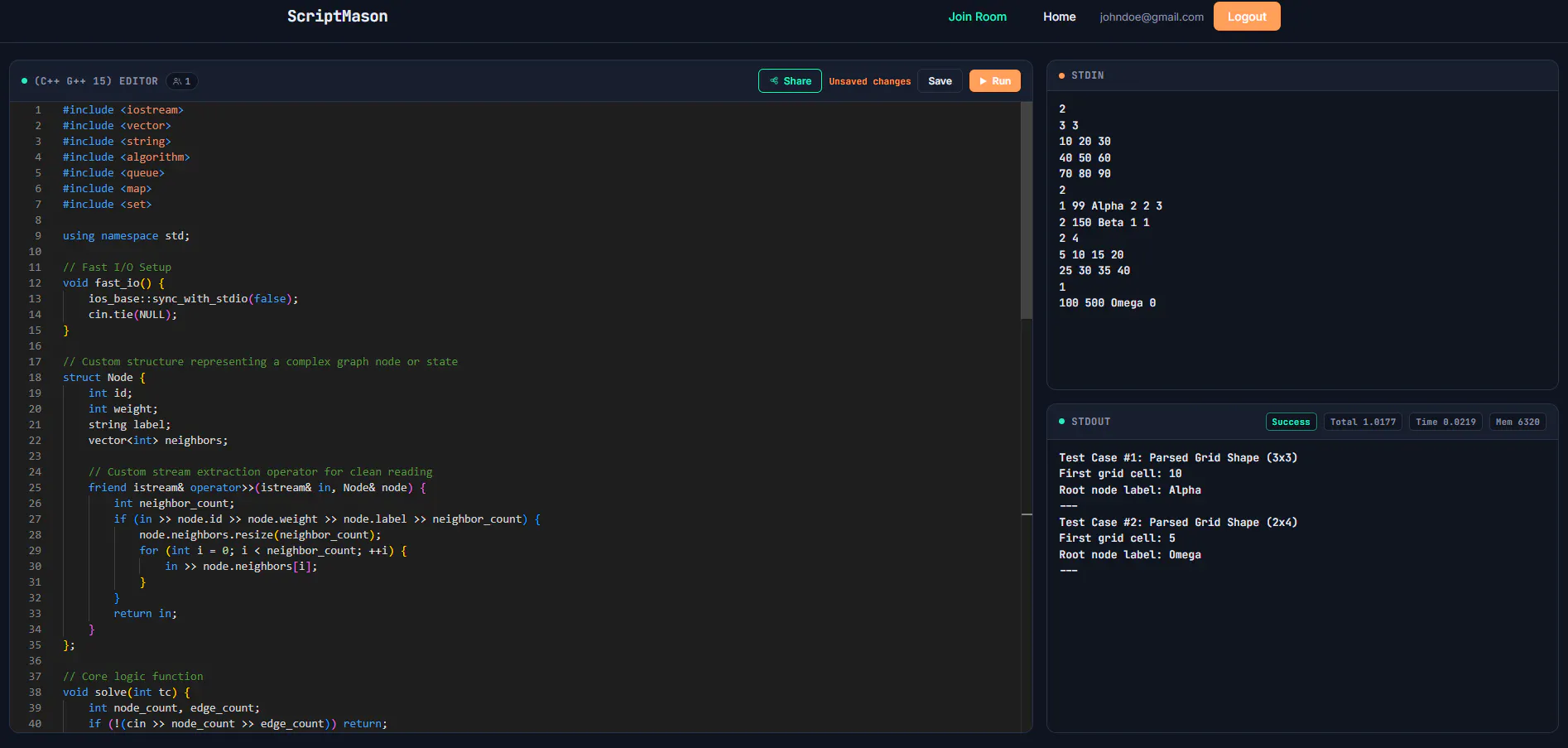Click the 'cin.tie(NULL);' line

(x=132, y=315)
